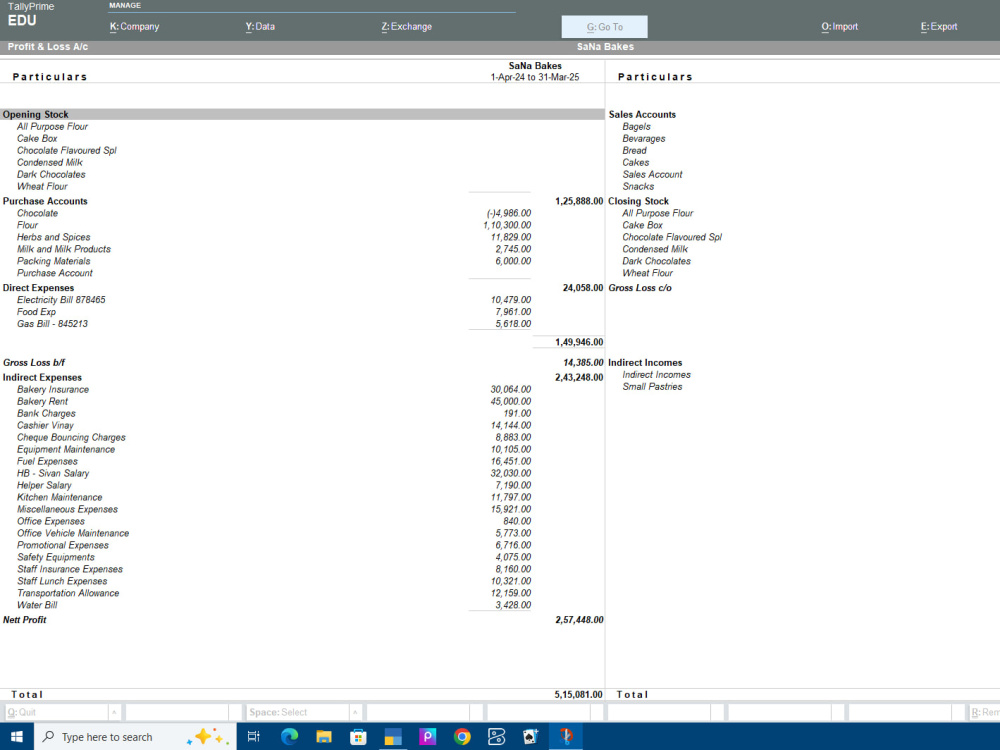Select Electricity Bill 878465 ledger

61,300
